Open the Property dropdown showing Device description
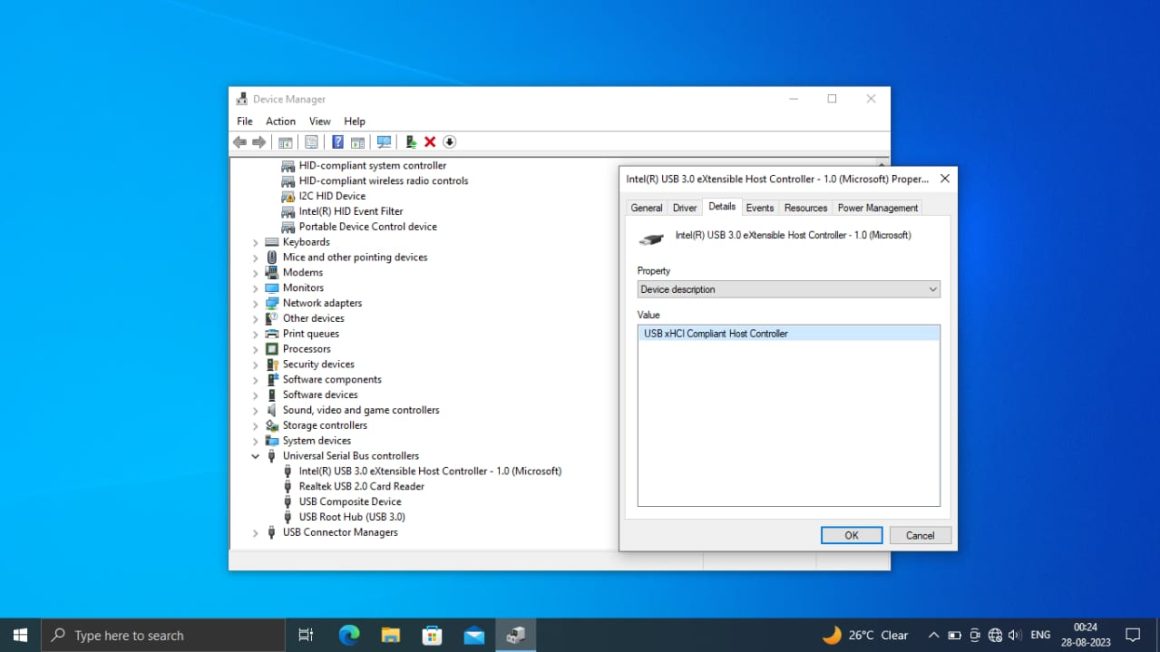Screen dimensions: 1160x652 pos(788,289)
